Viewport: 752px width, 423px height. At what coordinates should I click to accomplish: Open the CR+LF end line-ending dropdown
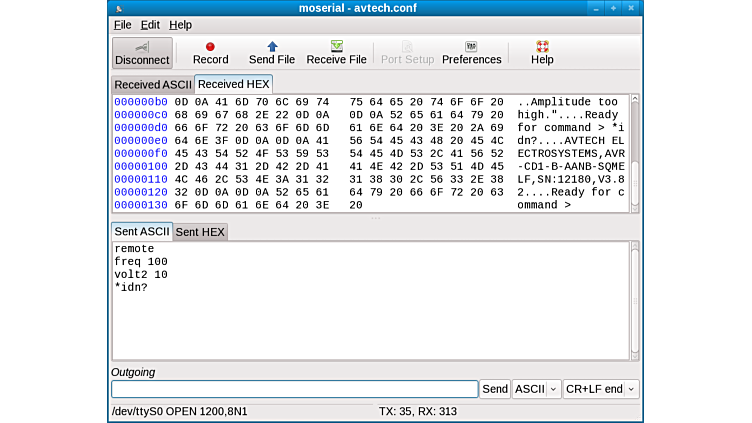point(600,389)
